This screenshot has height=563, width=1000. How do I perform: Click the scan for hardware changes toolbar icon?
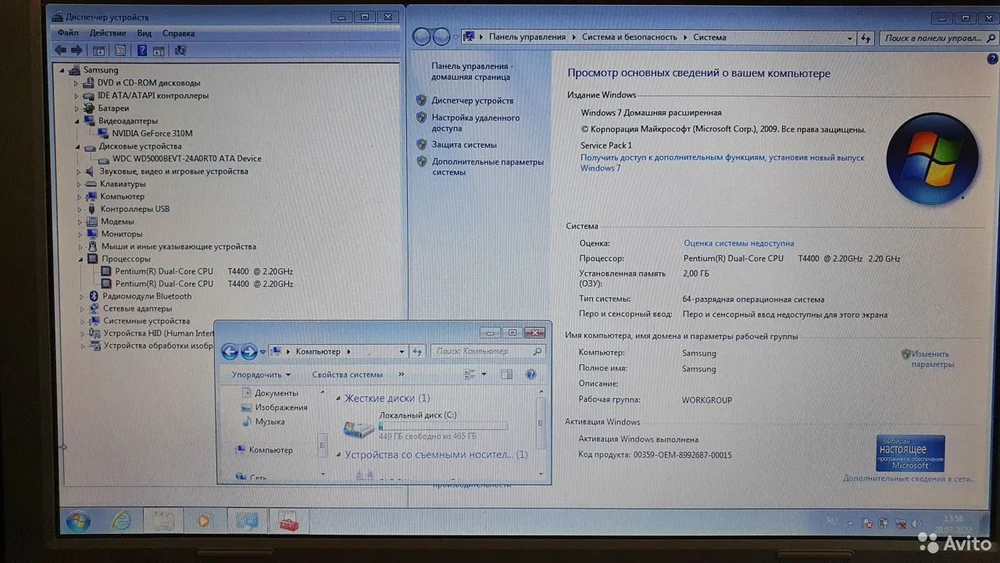(180, 50)
